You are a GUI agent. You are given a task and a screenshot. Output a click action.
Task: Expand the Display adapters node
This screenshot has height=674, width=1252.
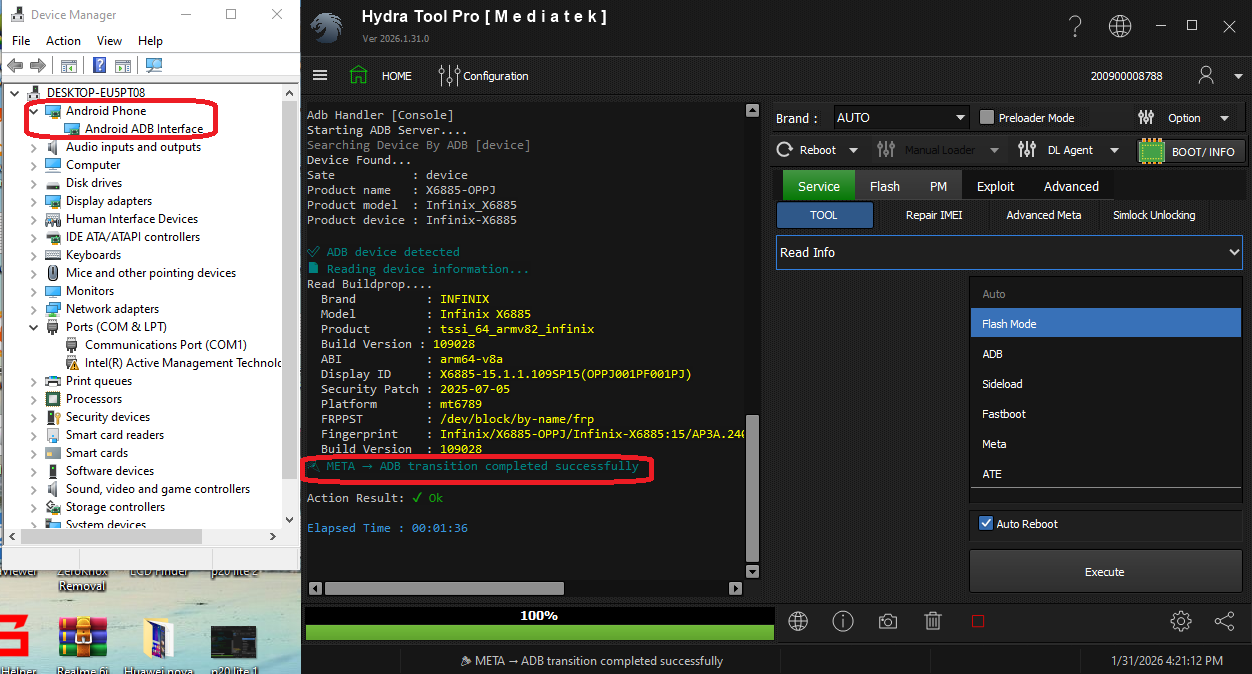tap(34, 201)
